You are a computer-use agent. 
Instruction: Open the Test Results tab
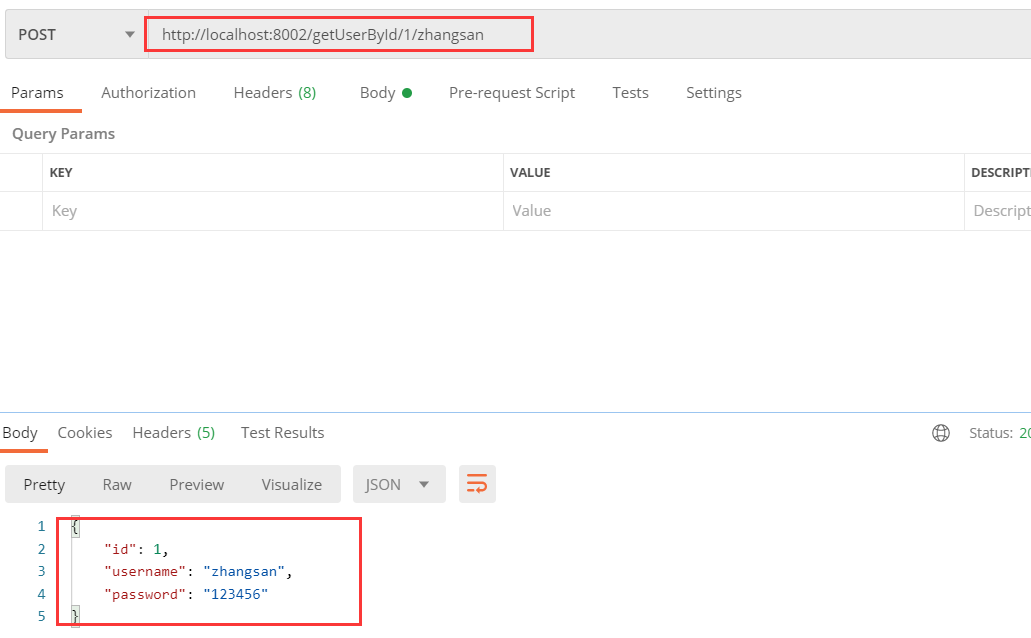(282, 433)
